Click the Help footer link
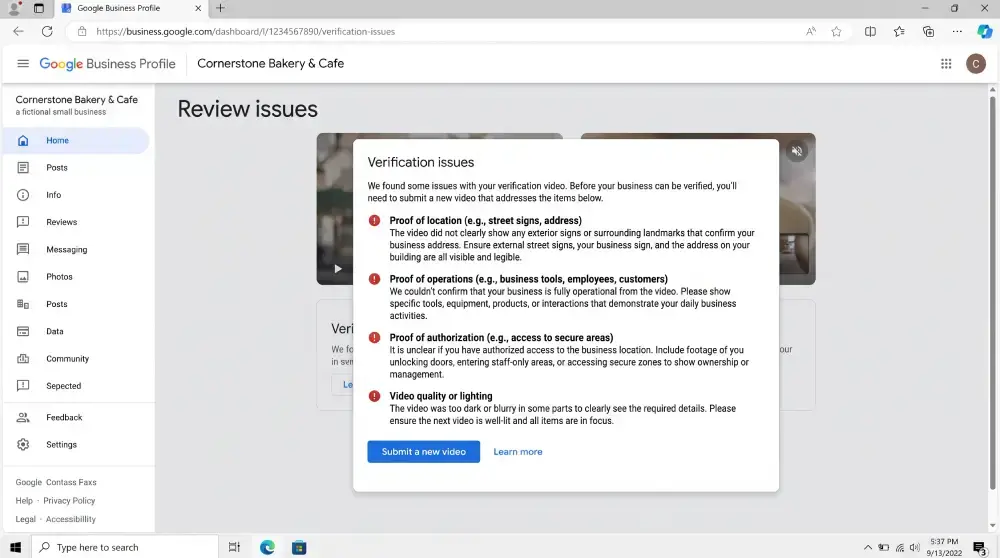The image size is (1000, 558). click(x=24, y=501)
